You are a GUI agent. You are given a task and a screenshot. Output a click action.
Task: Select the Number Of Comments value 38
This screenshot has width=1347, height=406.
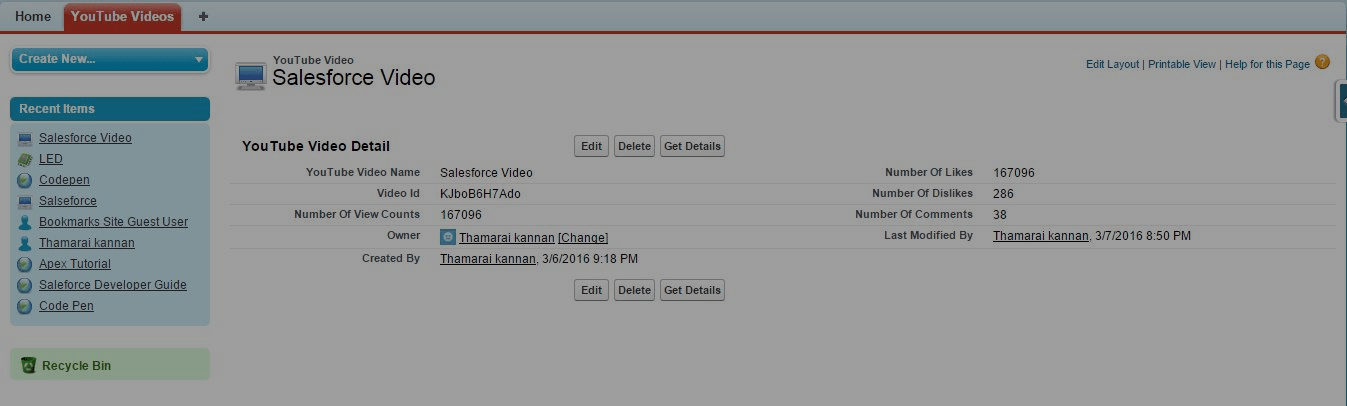coord(1000,215)
